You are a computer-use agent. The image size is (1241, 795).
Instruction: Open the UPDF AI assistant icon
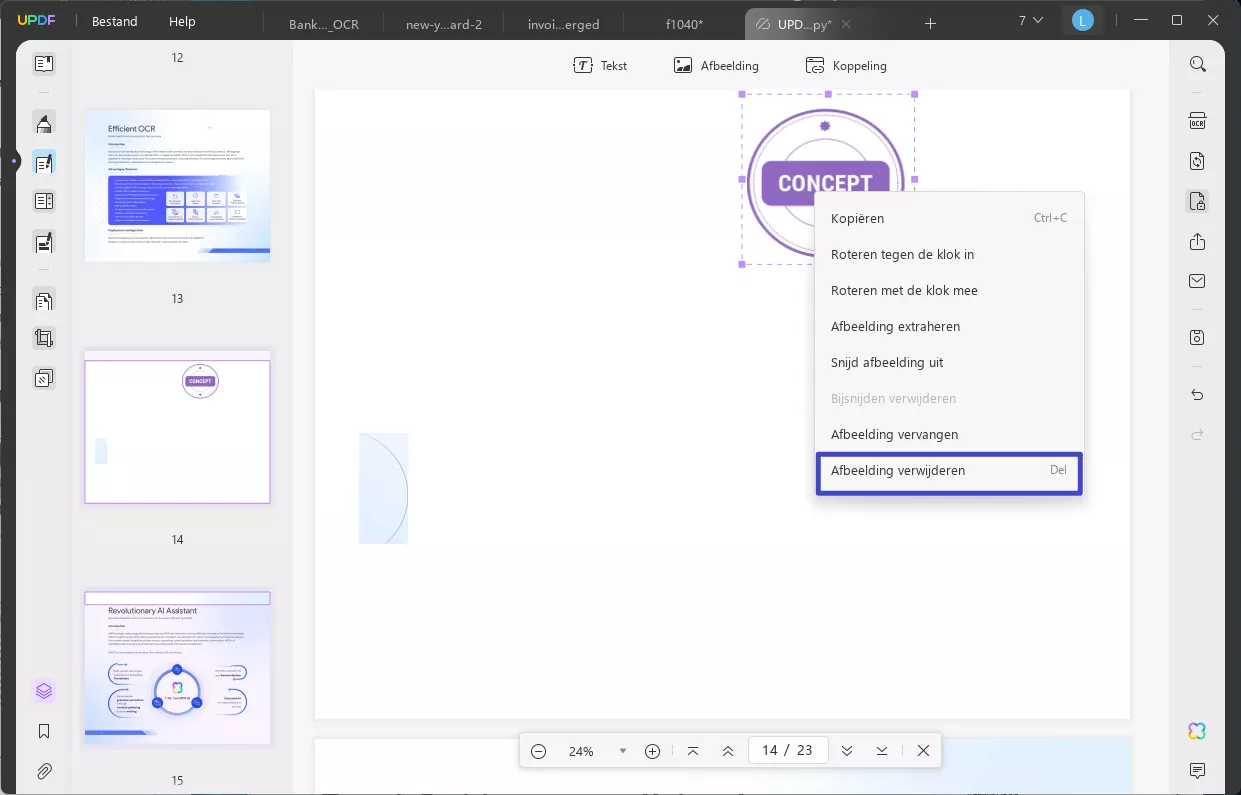[1197, 731]
